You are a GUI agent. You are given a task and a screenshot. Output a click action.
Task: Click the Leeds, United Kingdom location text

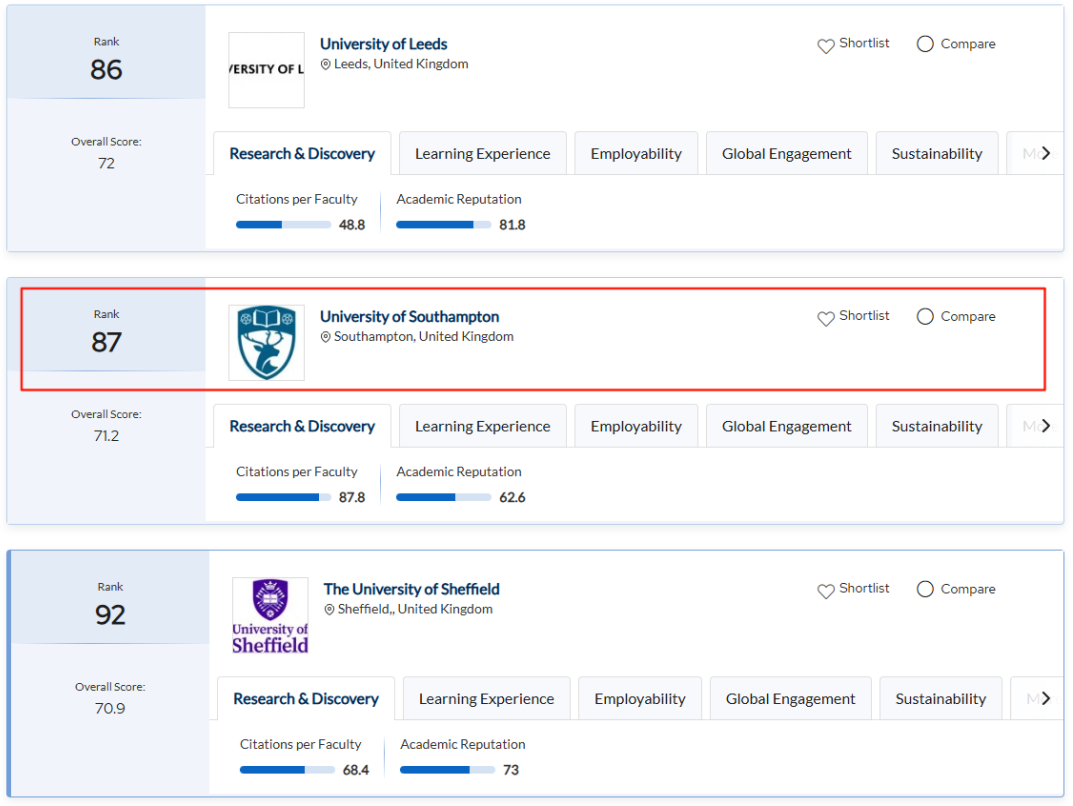pos(401,64)
